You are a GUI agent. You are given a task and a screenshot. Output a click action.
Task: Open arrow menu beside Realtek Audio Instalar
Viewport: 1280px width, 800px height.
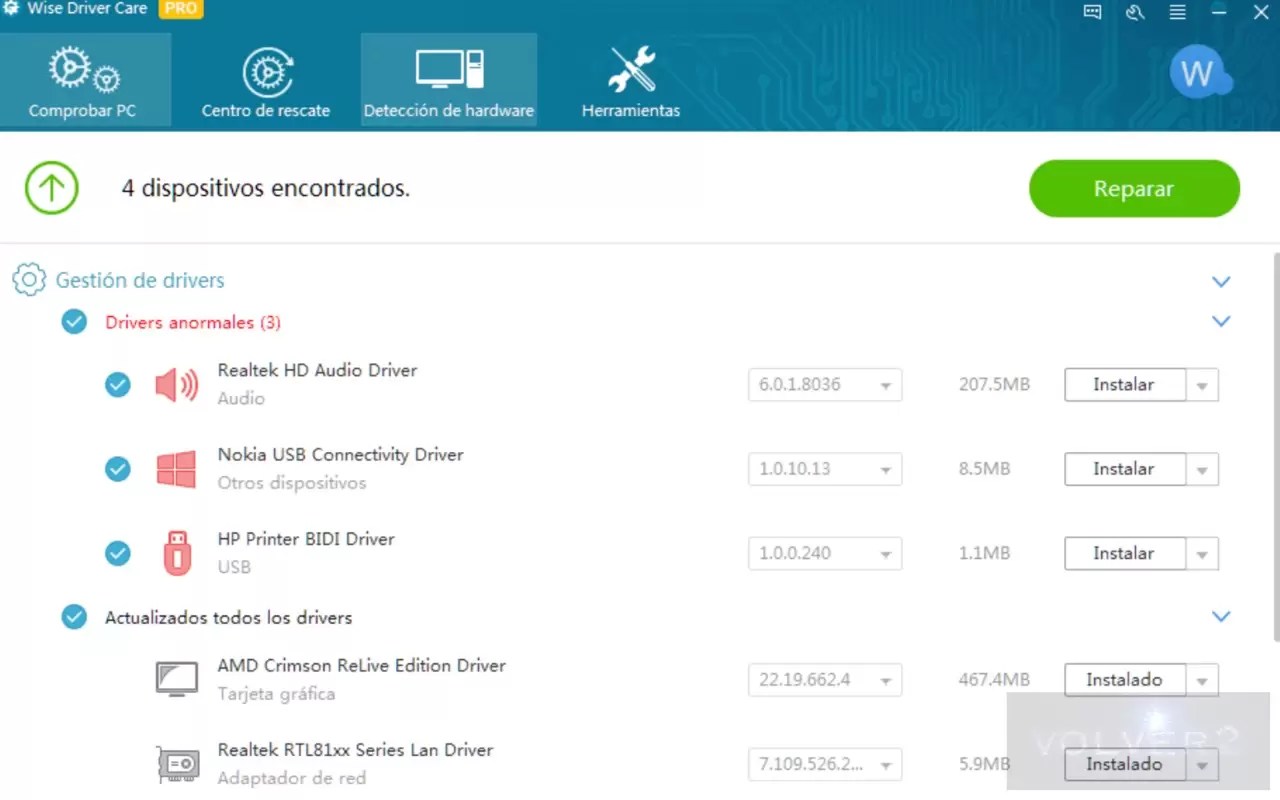pos(1202,385)
